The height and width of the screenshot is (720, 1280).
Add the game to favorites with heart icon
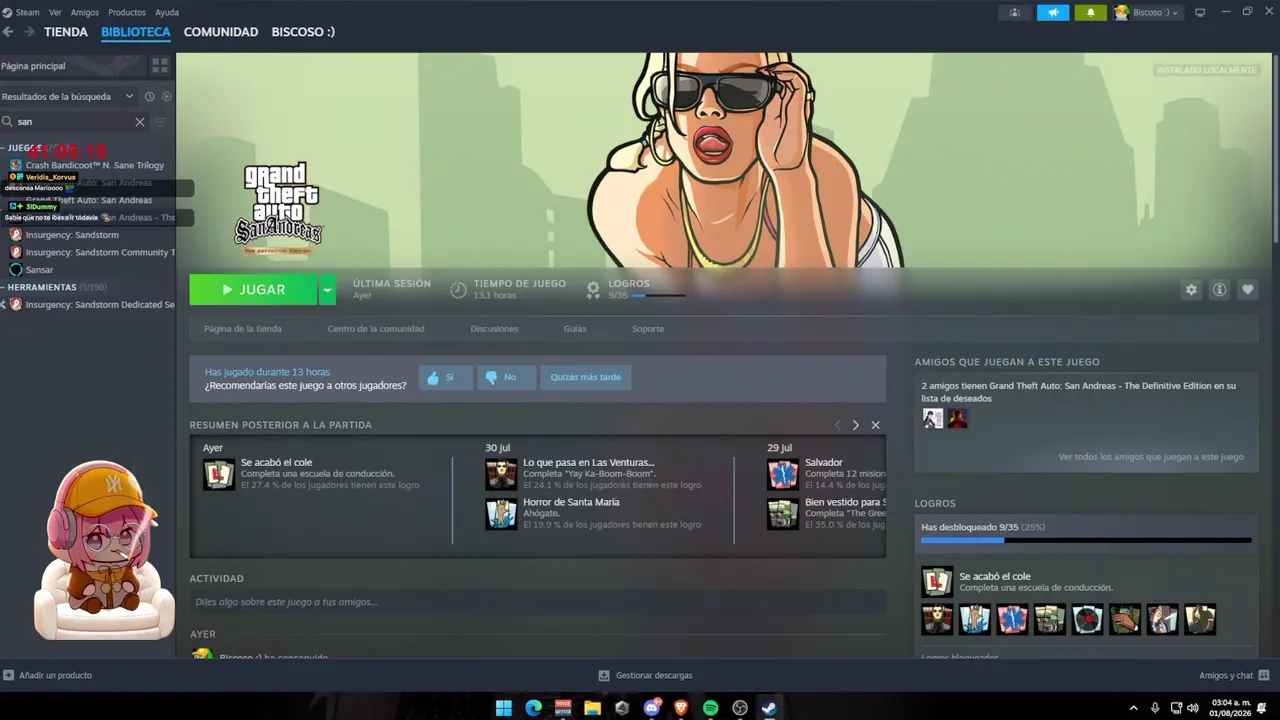tap(1247, 290)
